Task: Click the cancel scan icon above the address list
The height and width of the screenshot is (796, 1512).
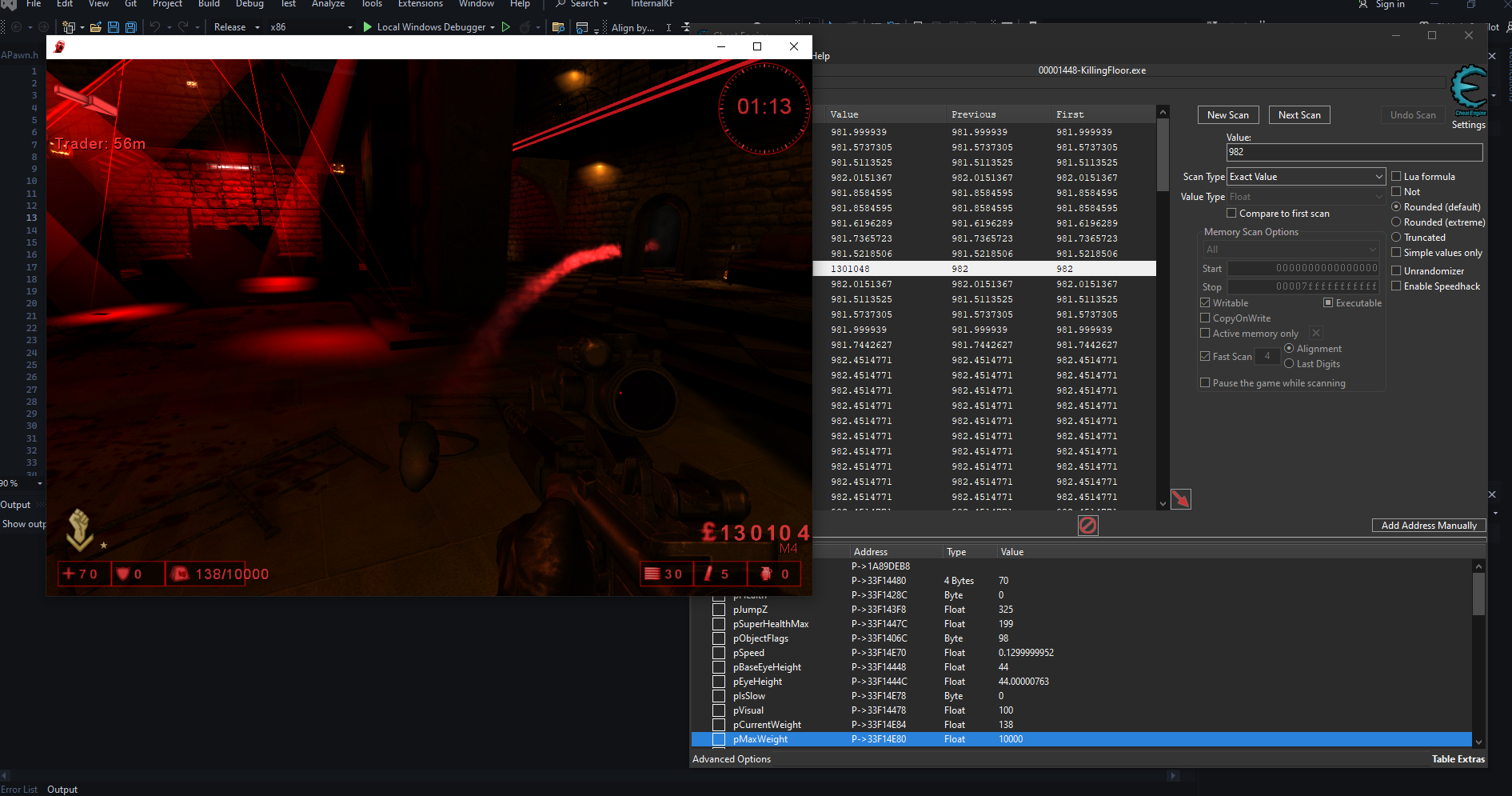Action: coord(1087,526)
